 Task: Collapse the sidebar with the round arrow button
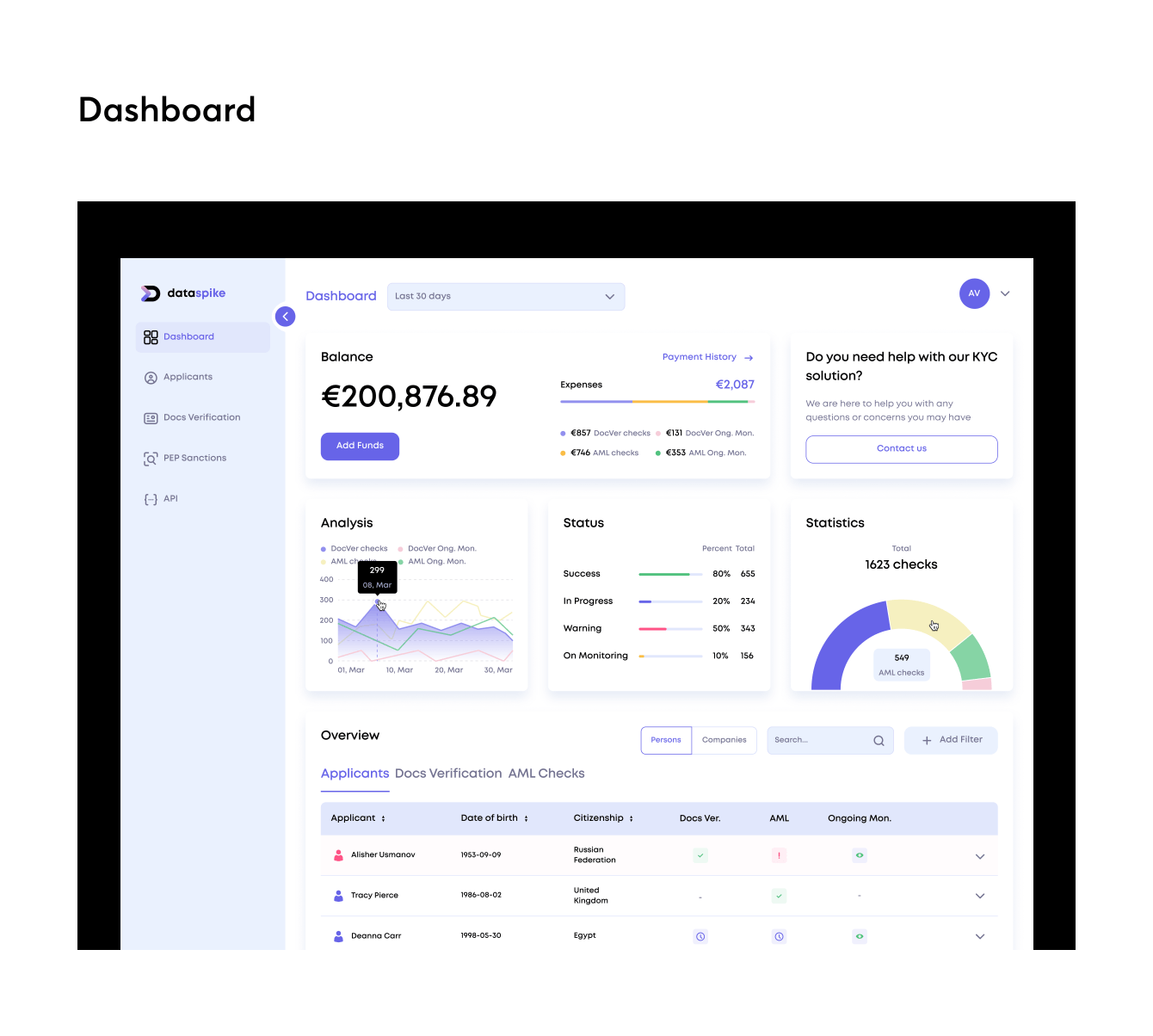pos(285,317)
